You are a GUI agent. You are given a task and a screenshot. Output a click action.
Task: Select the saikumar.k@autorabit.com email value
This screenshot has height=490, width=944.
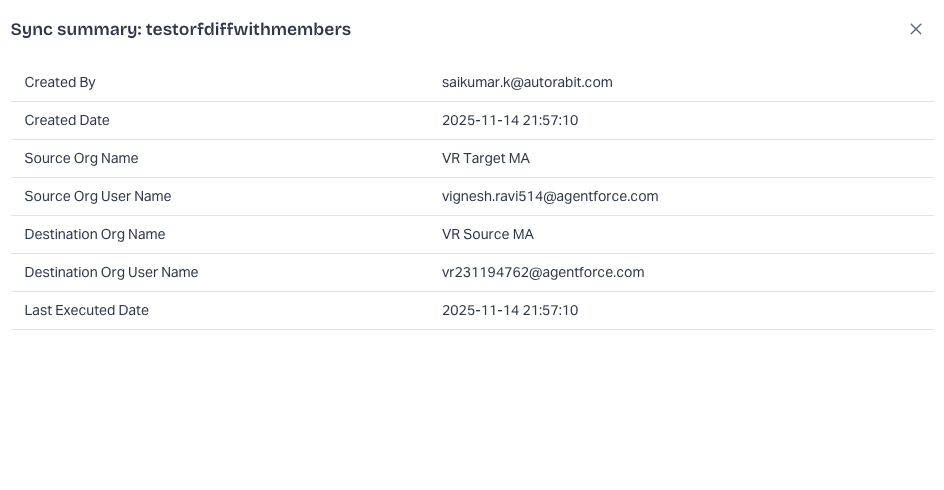pos(527,82)
